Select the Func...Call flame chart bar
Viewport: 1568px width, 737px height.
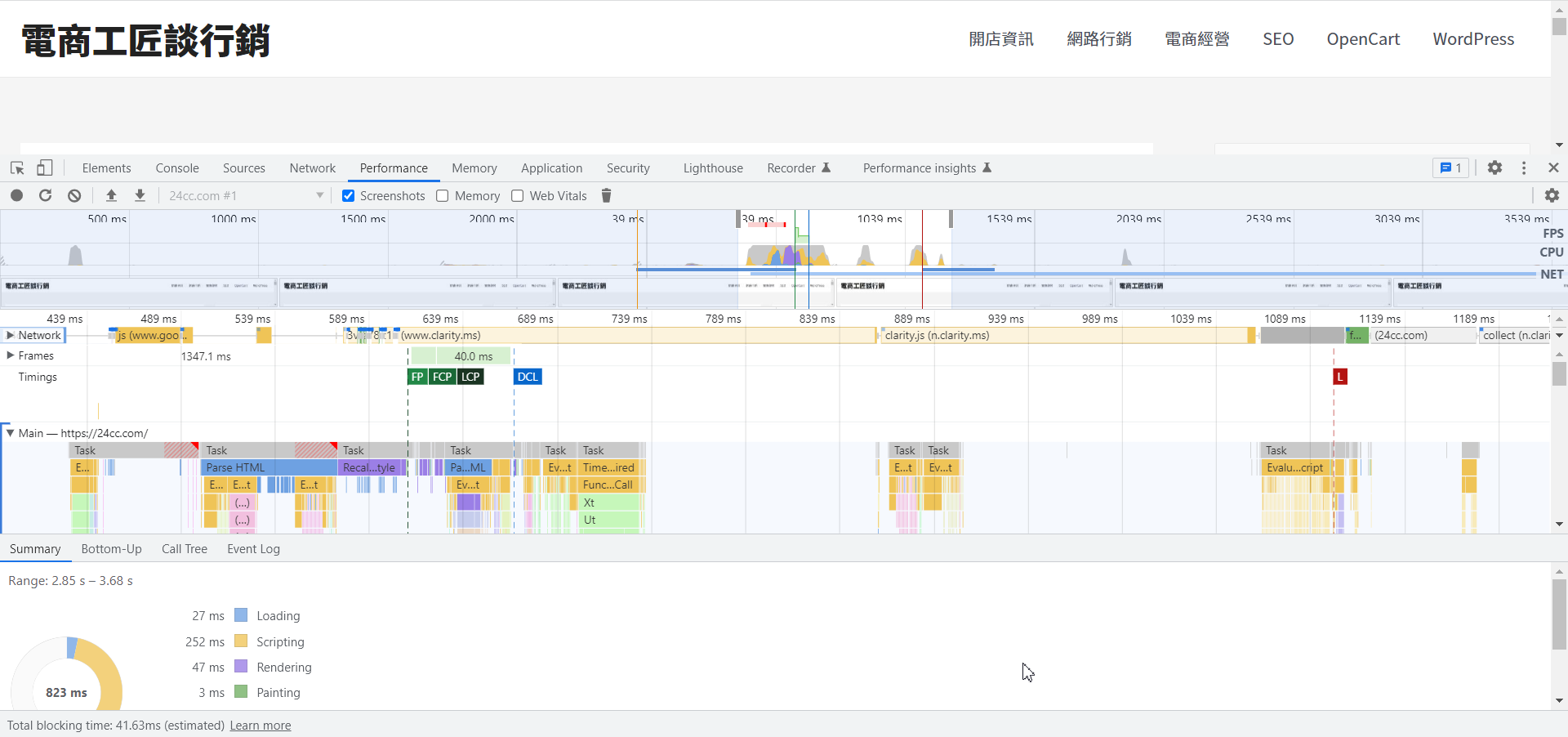click(610, 485)
